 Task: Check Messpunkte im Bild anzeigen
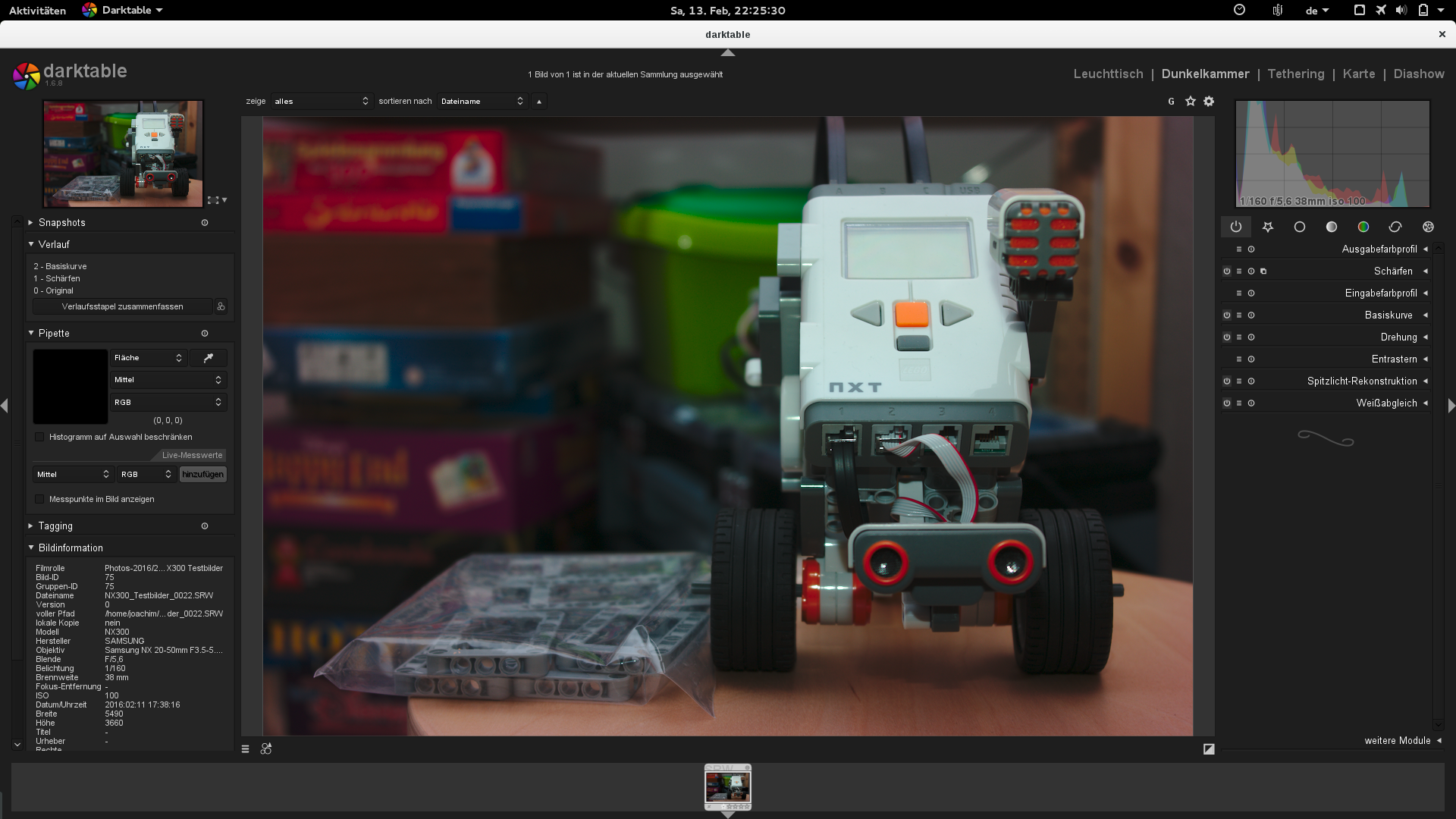tap(39, 500)
